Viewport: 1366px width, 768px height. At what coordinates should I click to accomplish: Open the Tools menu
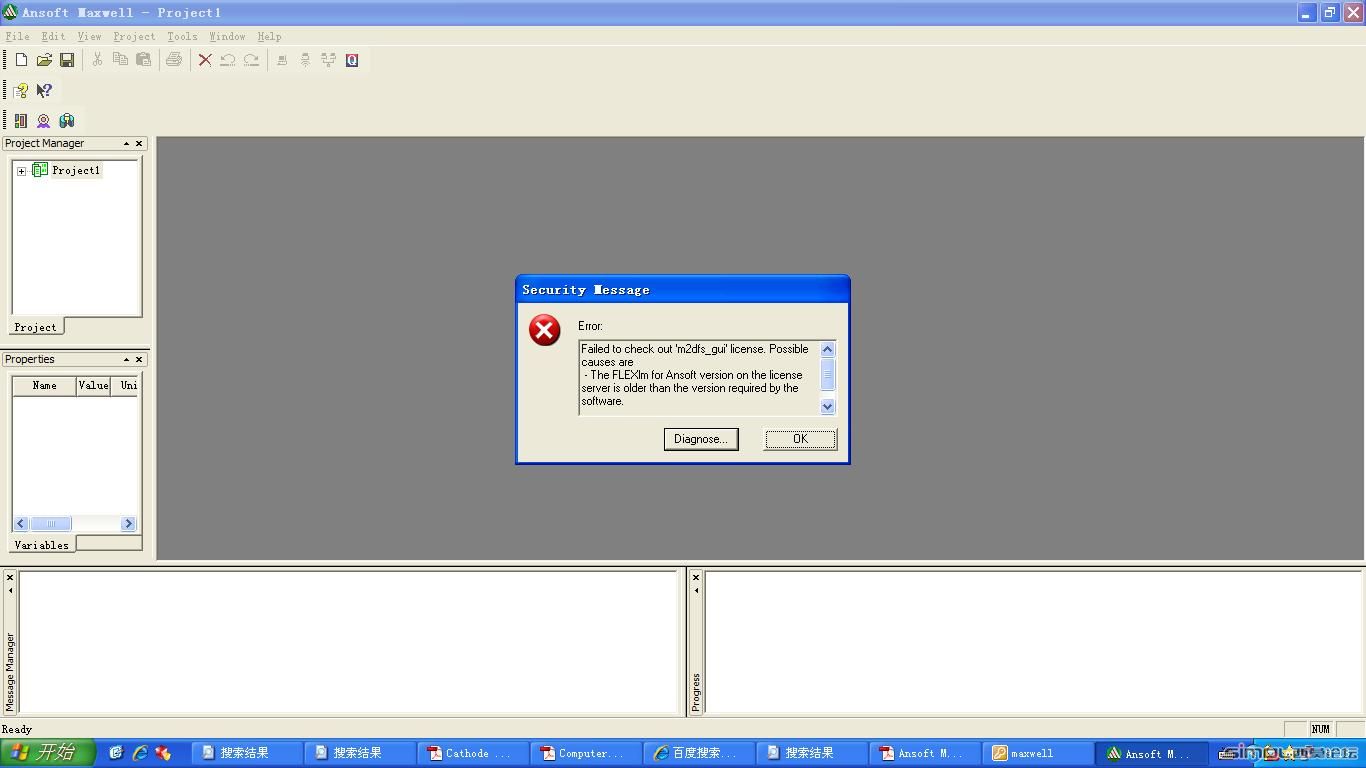click(x=182, y=36)
